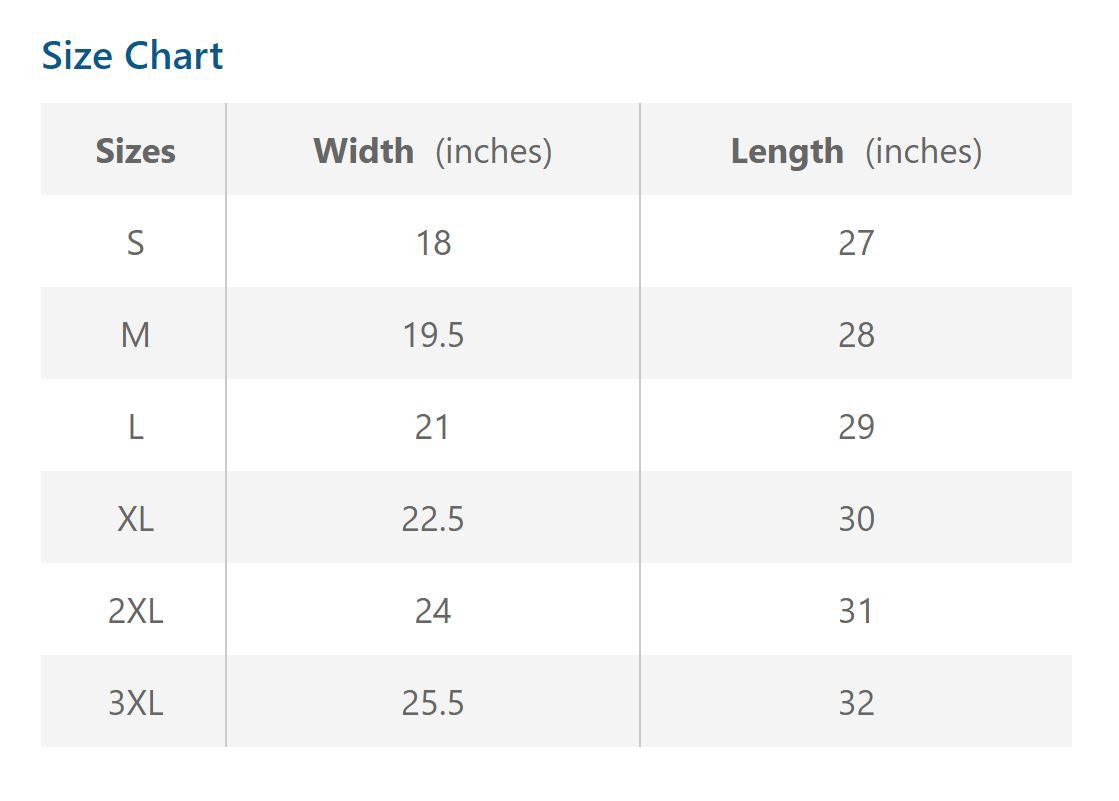Select the 2XL size cell
This screenshot has height=801, width=1119.
pos(135,611)
